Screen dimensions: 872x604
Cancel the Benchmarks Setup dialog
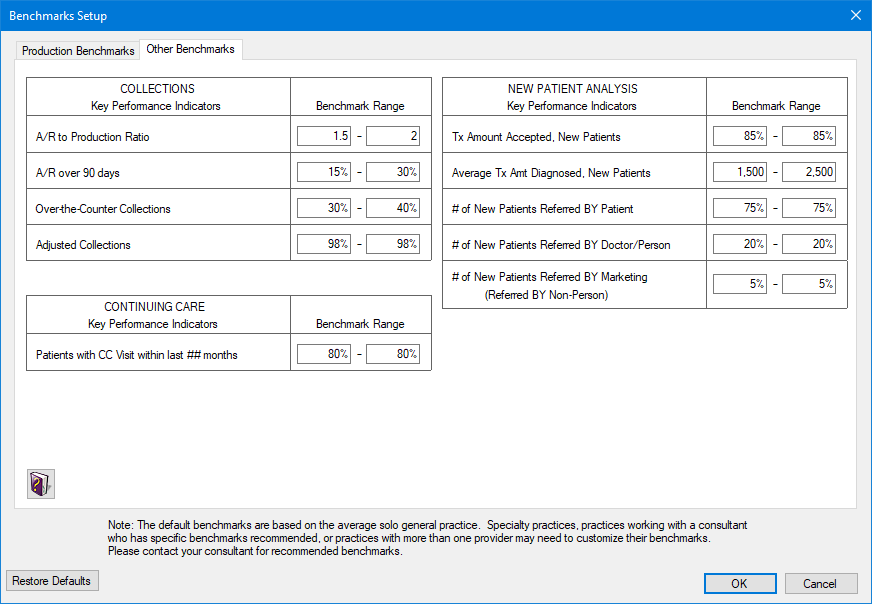point(820,584)
